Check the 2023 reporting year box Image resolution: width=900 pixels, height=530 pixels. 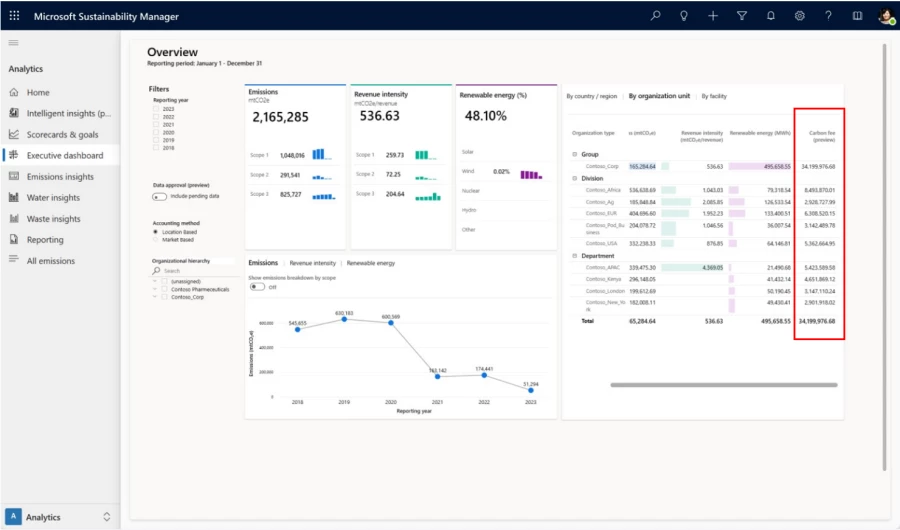click(x=156, y=108)
